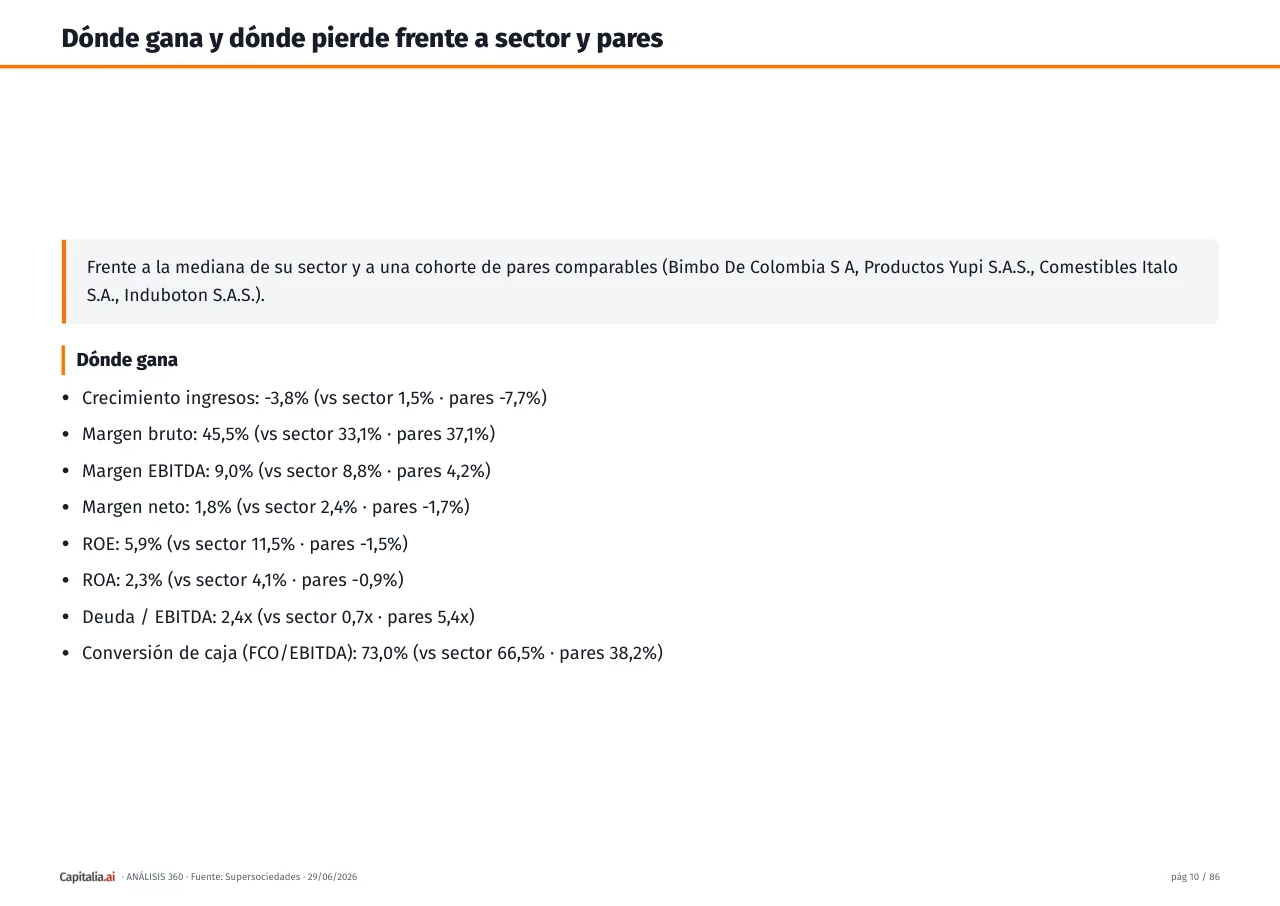Click the 'Dónde gana' section heading
The height and width of the screenshot is (906, 1280).
coord(127,360)
